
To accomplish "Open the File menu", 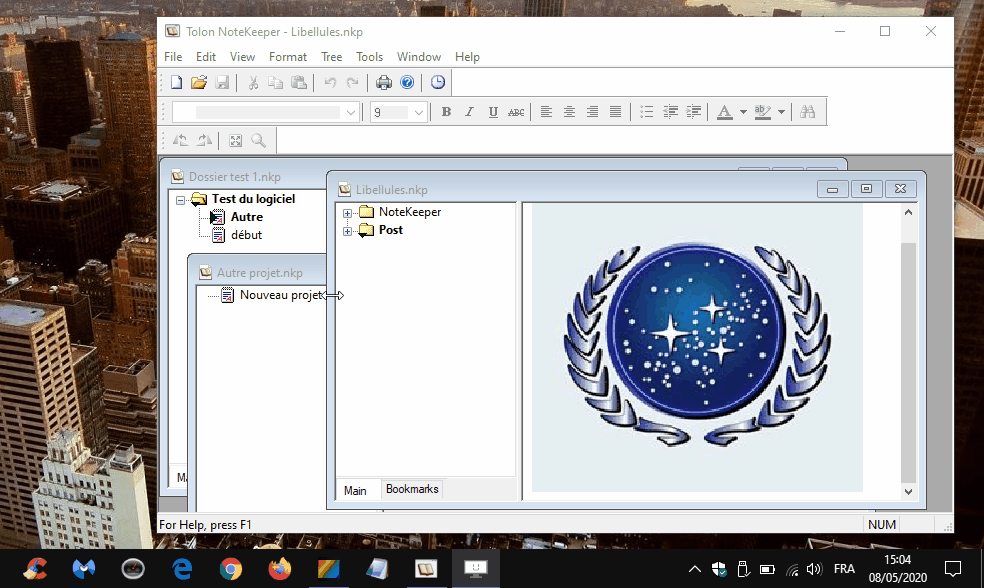I will pyautogui.click(x=173, y=56).
